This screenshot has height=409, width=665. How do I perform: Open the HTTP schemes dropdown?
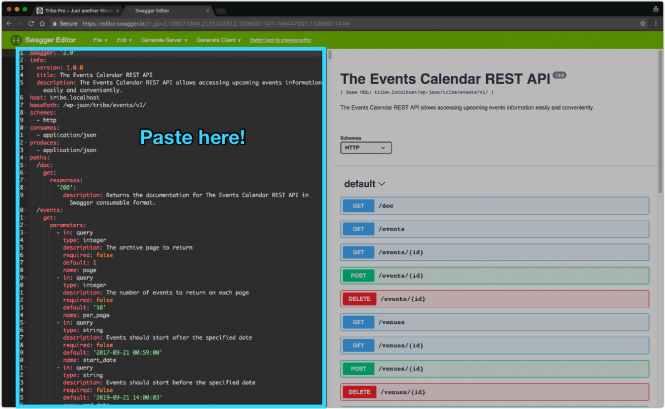[365, 147]
